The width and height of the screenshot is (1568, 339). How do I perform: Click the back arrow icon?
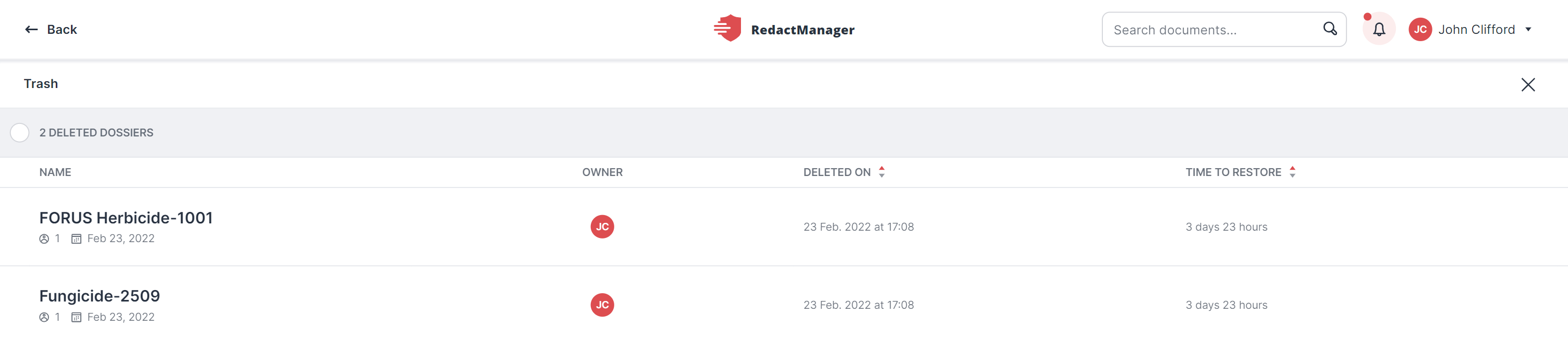point(32,29)
